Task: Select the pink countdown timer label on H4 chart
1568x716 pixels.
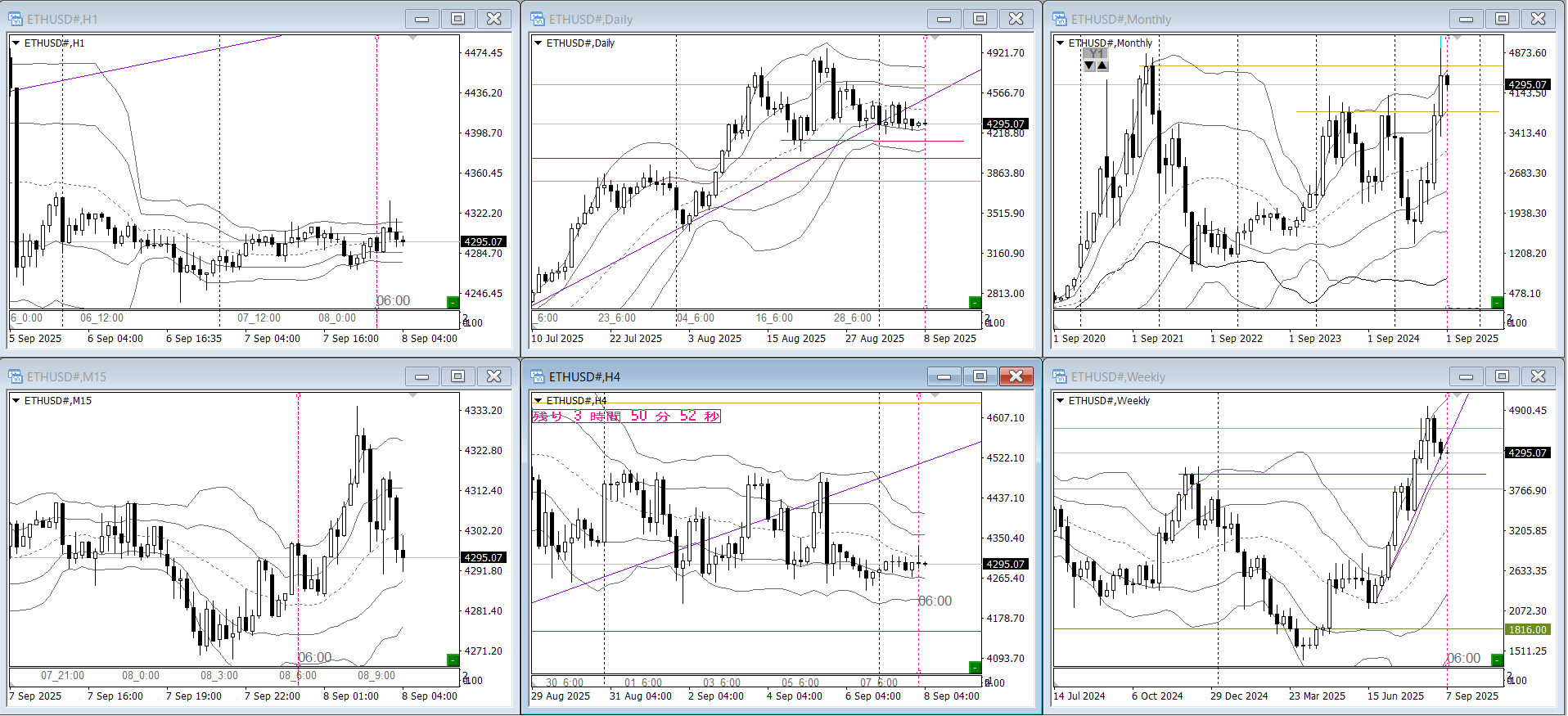Action: pyautogui.click(x=626, y=417)
